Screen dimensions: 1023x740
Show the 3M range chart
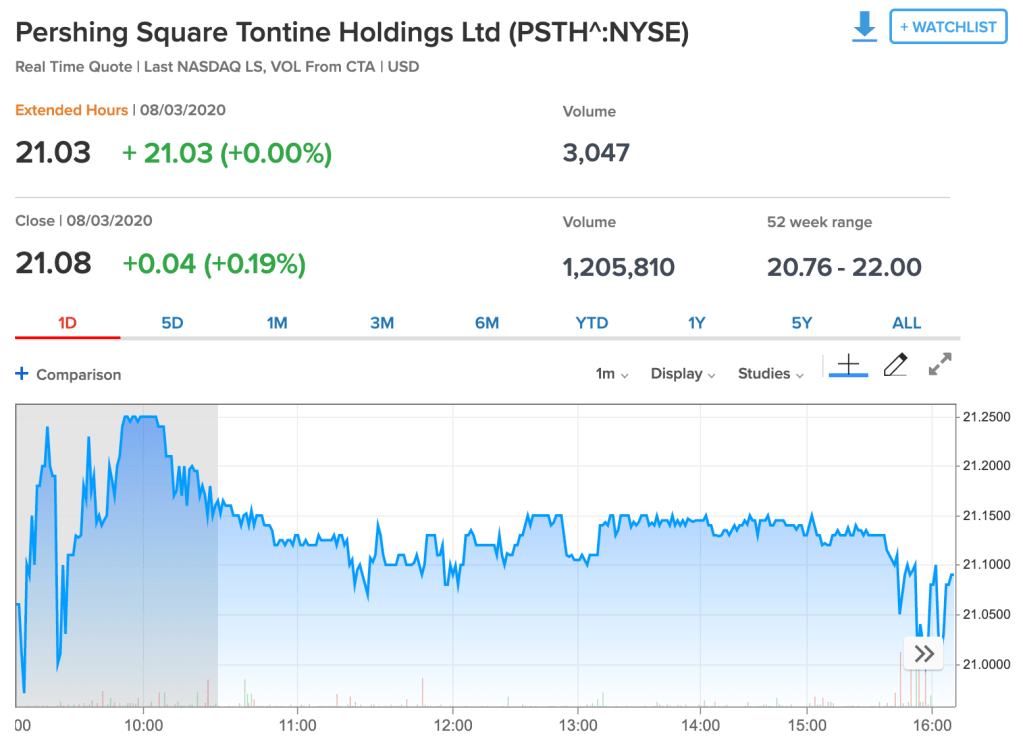coord(382,323)
